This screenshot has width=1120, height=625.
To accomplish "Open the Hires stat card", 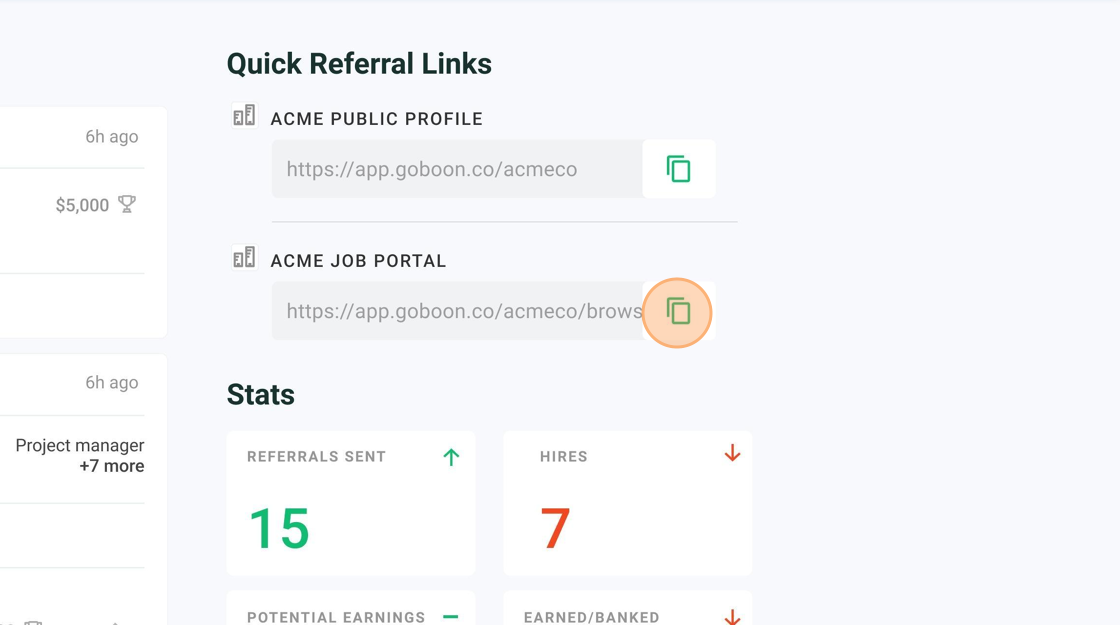I will (x=628, y=503).
